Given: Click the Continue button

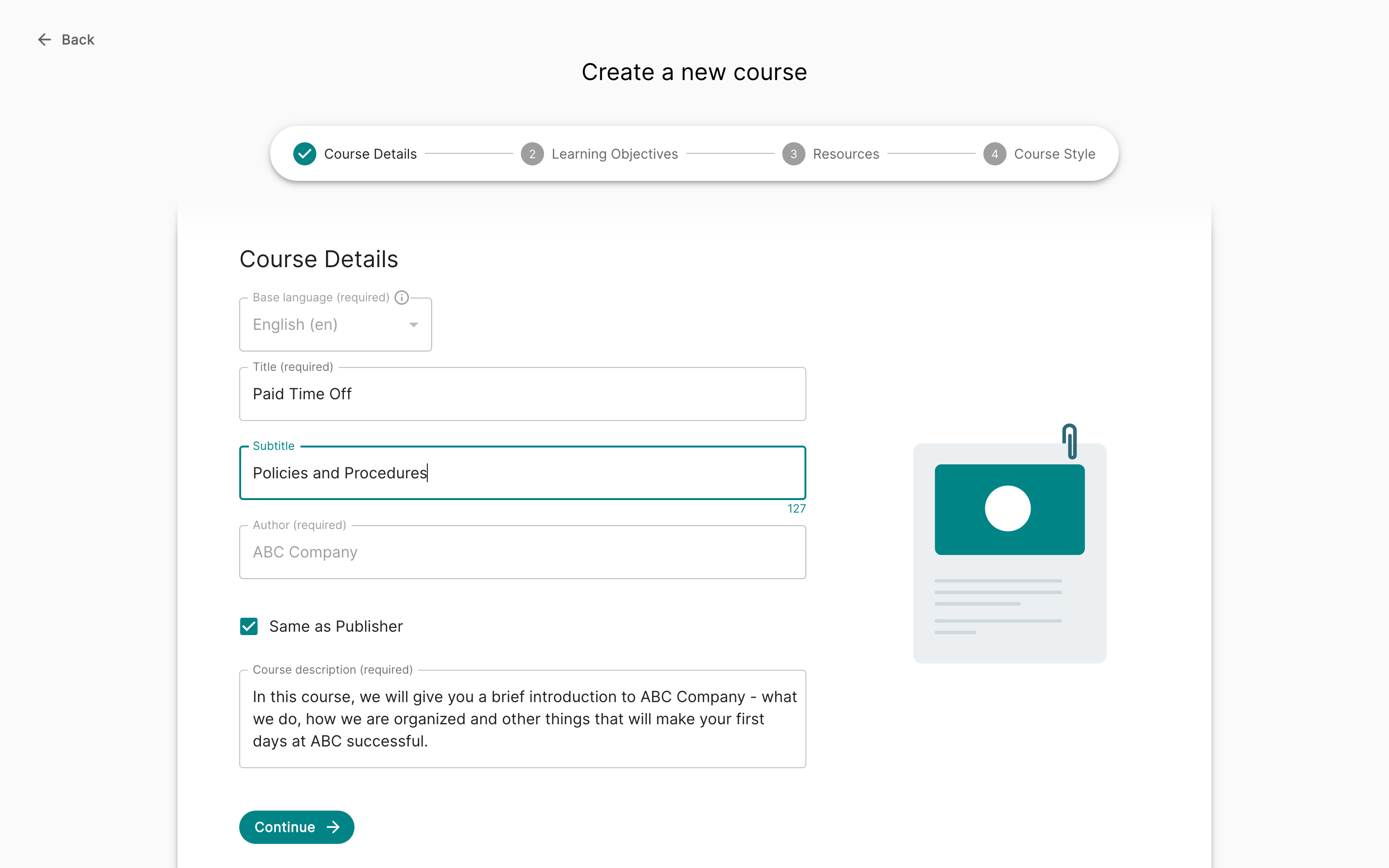Looking at the screenshot, I should [x=296, y=827].
